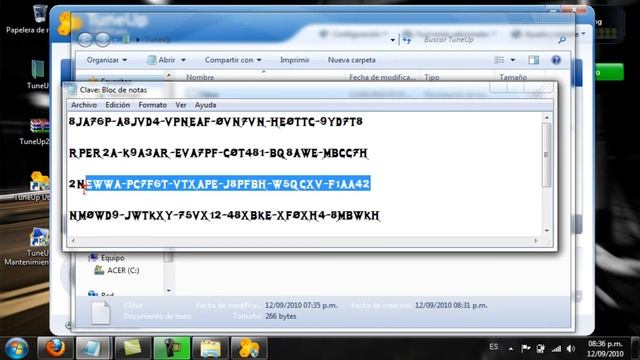Open Firefox from the taskbar

[x=56, y=348]
